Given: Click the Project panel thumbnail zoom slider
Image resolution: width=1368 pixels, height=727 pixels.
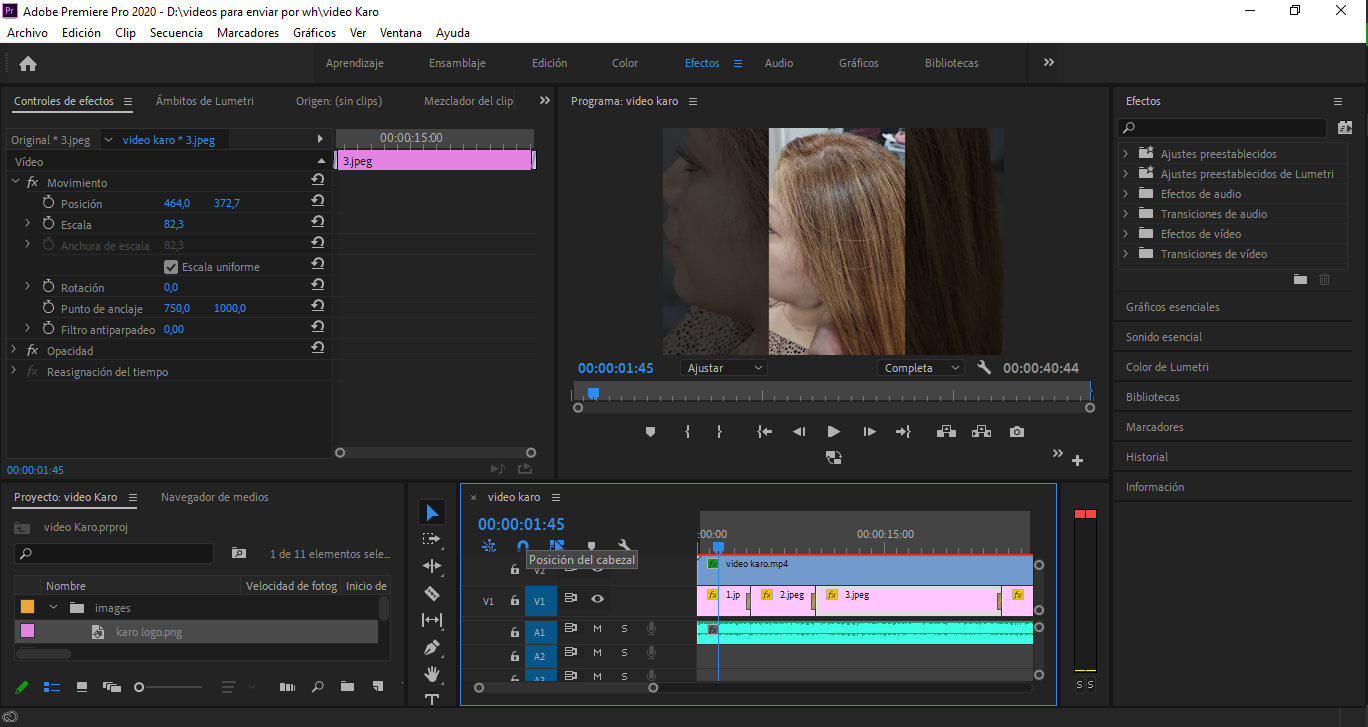Looking at the screenshot, I should [x=139, y=687].
